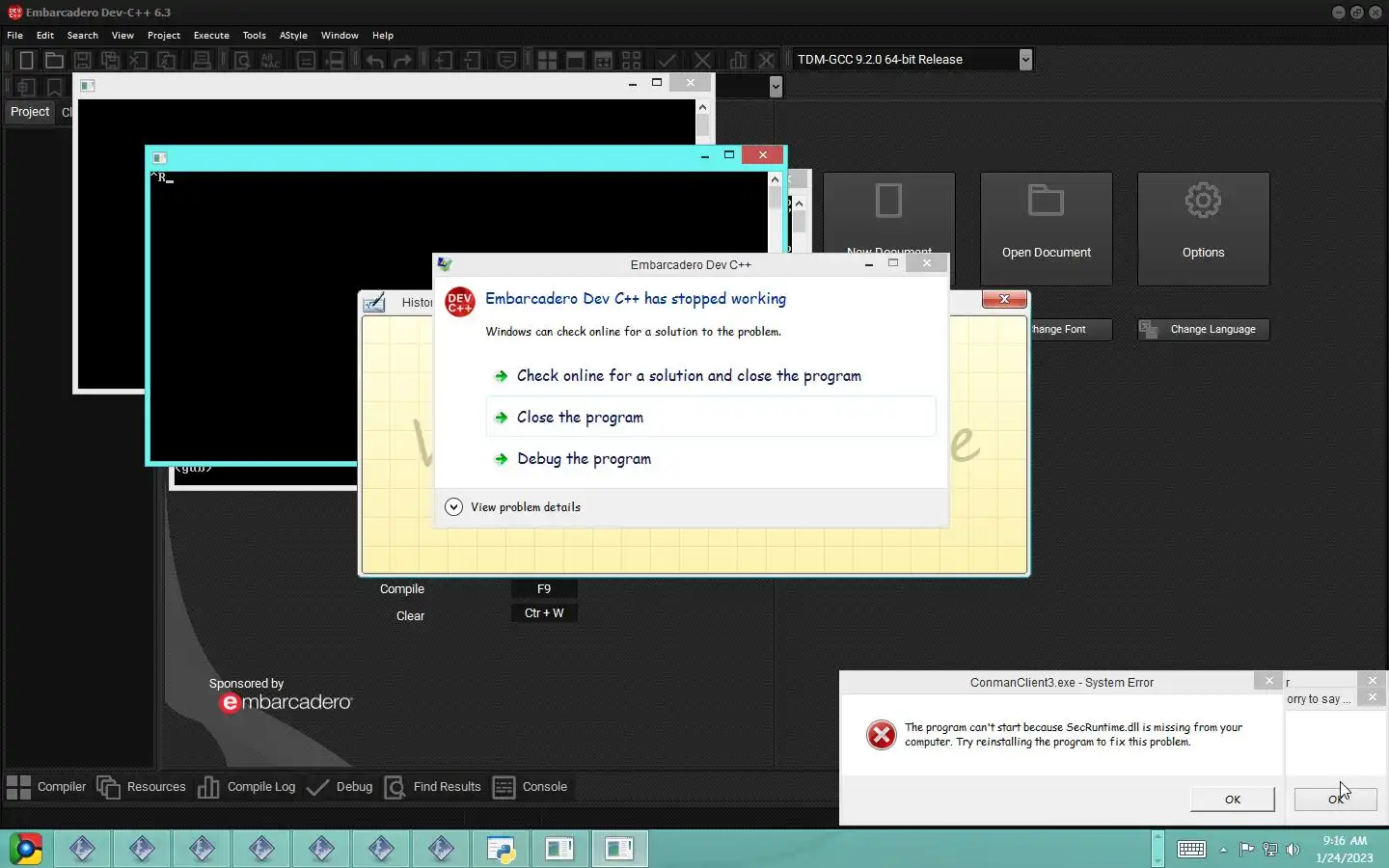Switch to the Resources tab

[x=141, y=787]
